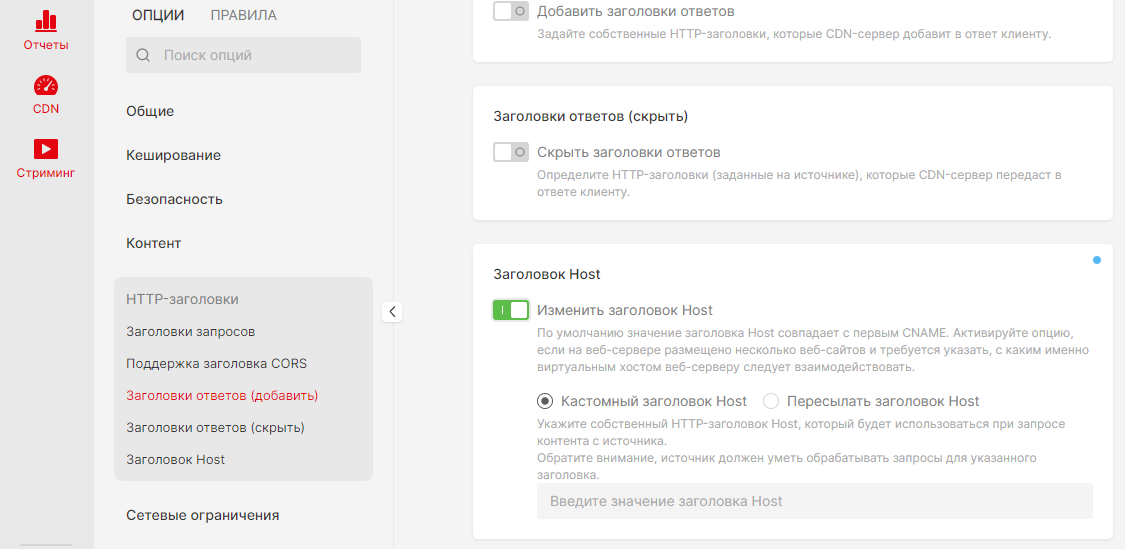Screen dimensions: 1125x549
Task: Expand the Сетевые ограничения section
Action: coord(202,515)
